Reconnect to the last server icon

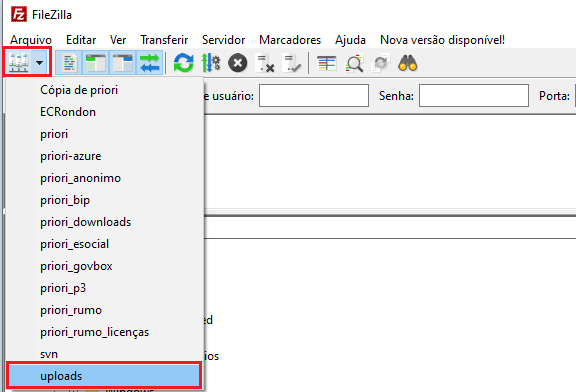(x=292, y=63)
